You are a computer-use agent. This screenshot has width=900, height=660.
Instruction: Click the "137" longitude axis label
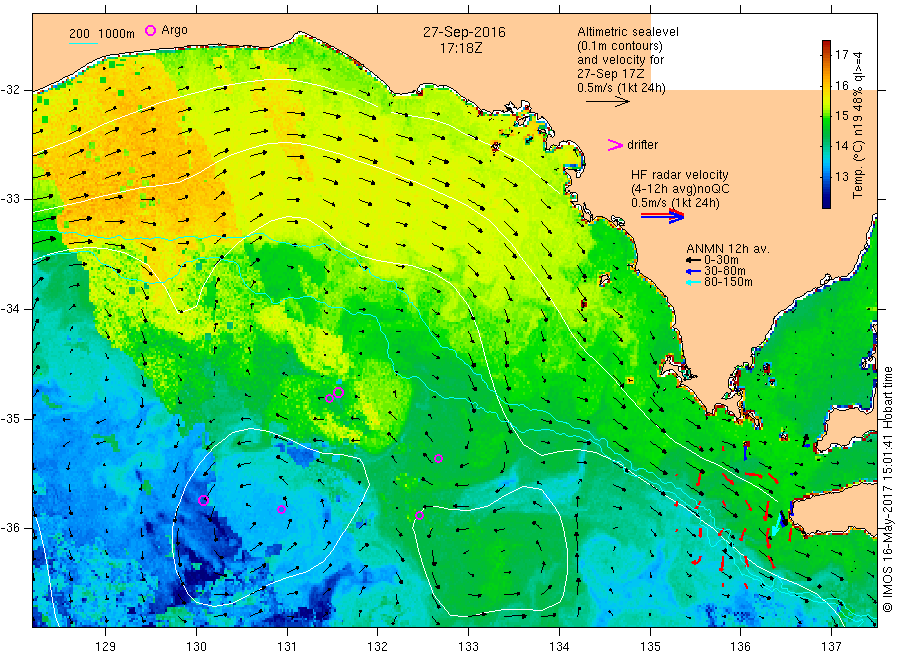(831, 647)
